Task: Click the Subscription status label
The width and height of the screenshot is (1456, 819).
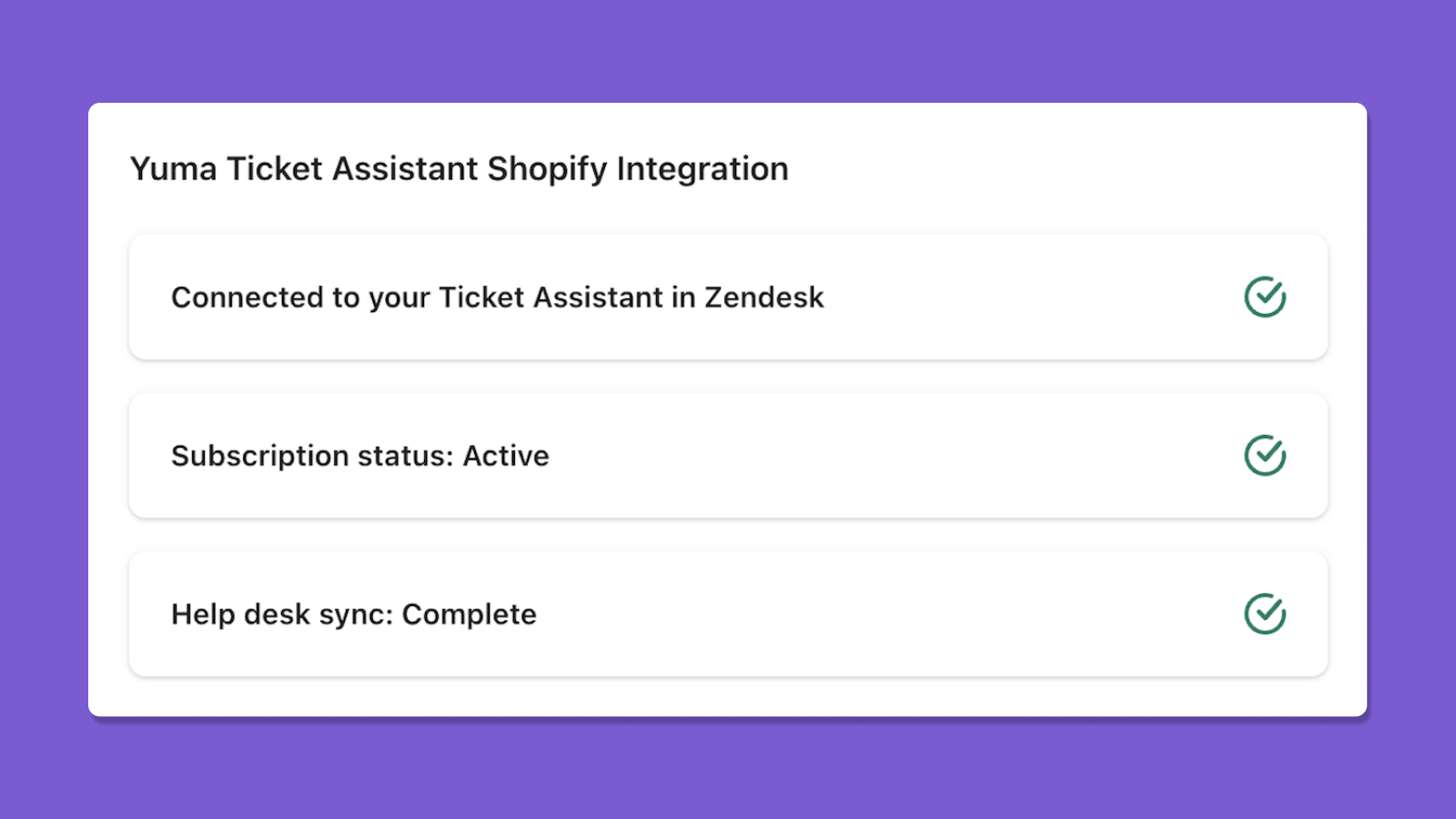Action: coord(312,456)
